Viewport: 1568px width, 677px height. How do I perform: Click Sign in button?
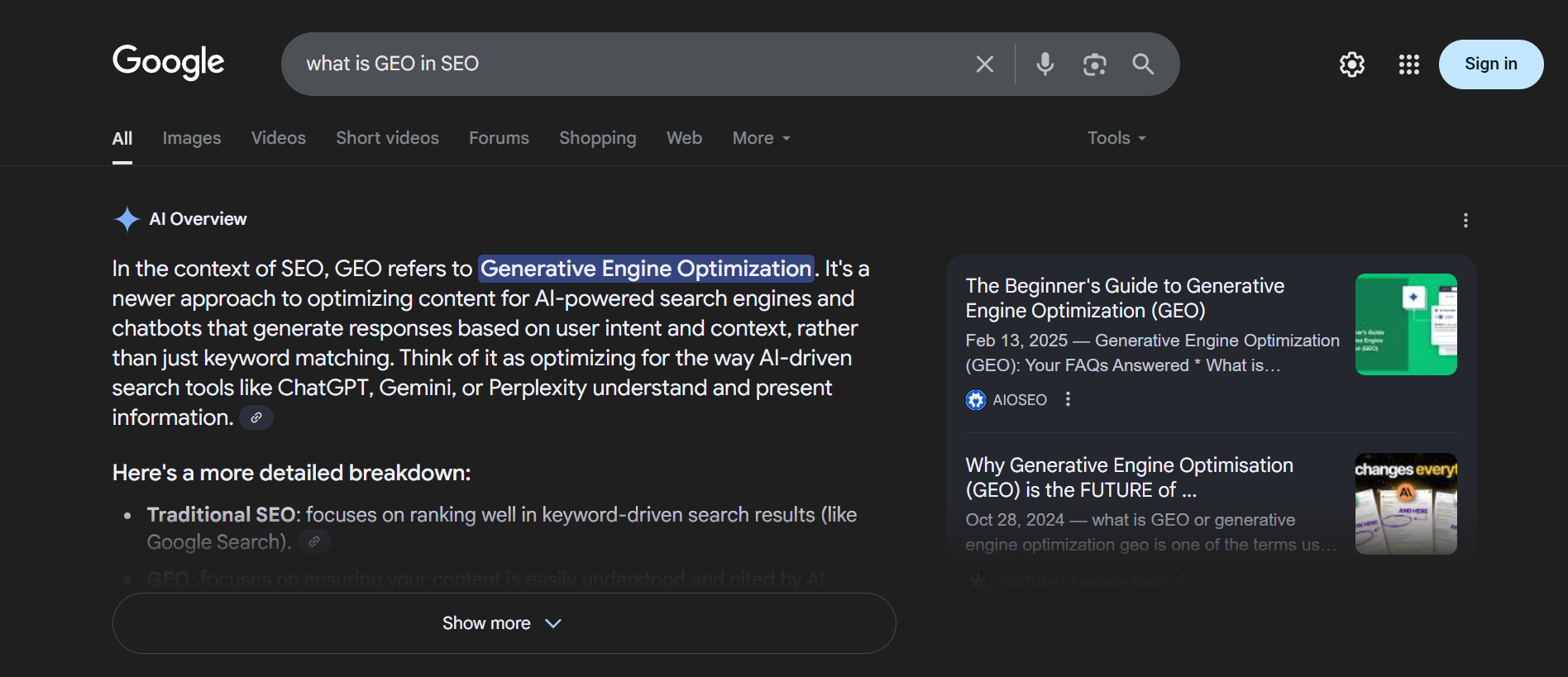tap(1491, 64)
